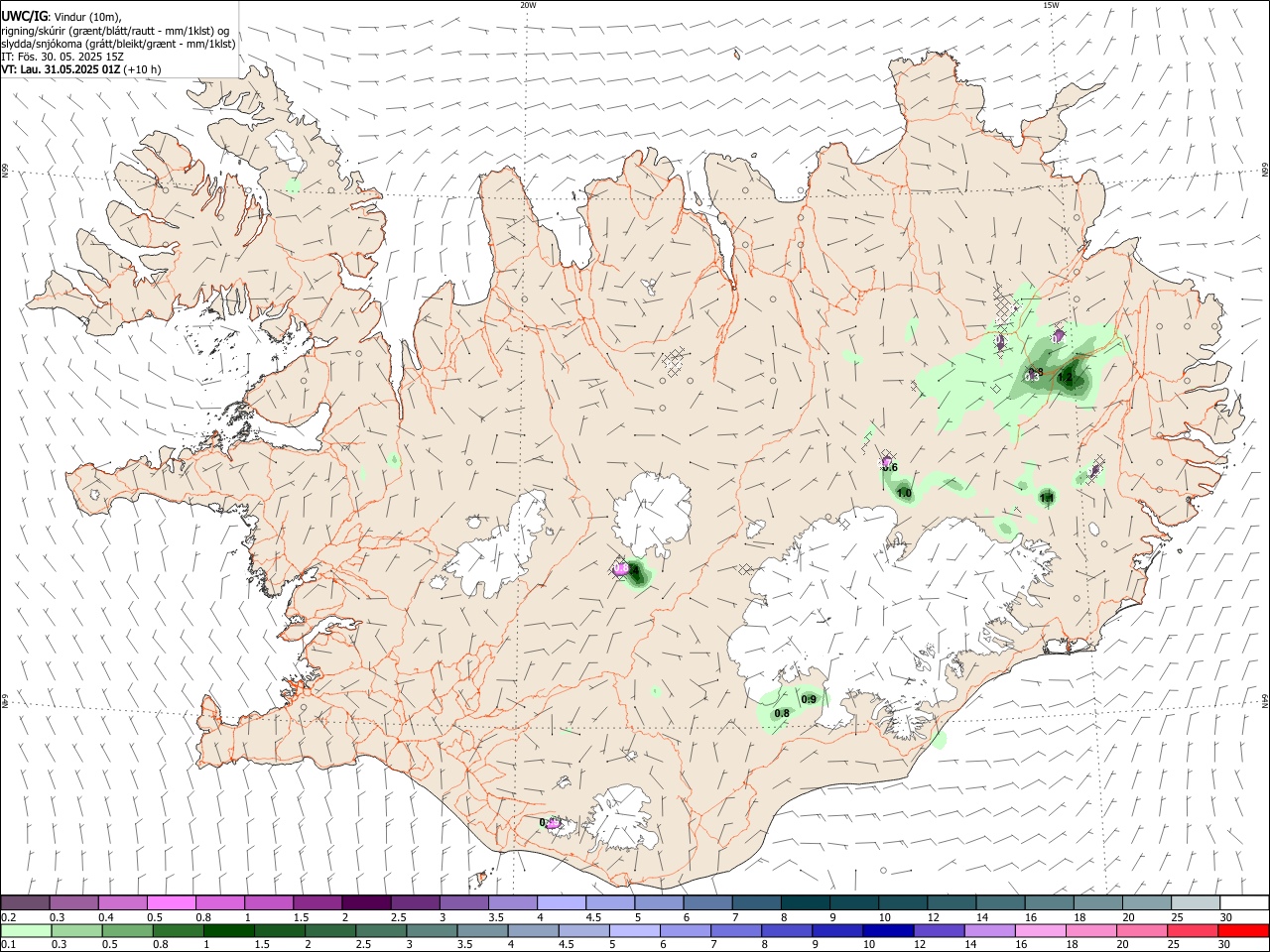Click the '0.8' precipitation value on the map

782,713
